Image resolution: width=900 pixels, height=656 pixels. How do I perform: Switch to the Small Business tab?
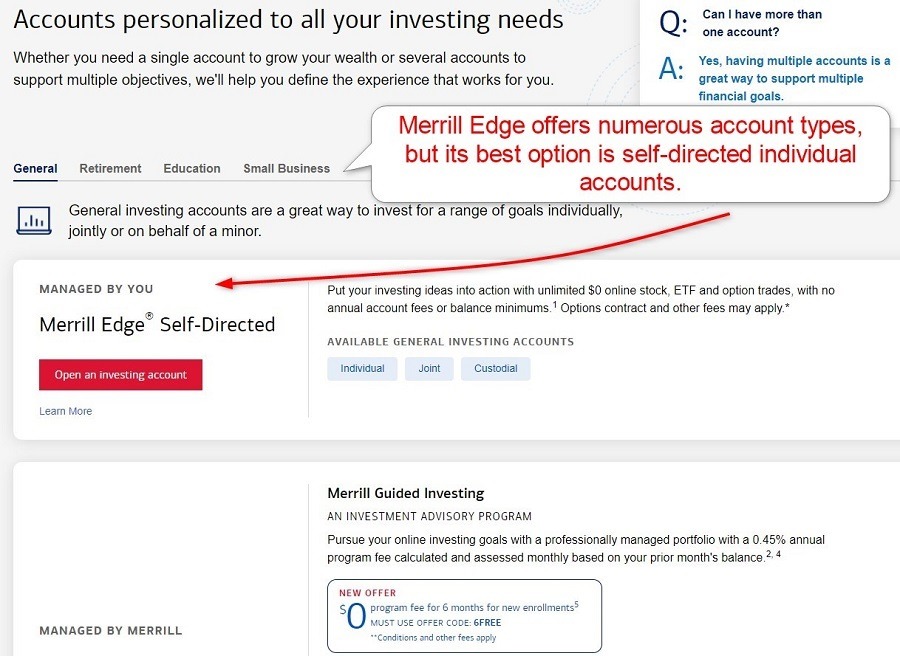[286, 168]
